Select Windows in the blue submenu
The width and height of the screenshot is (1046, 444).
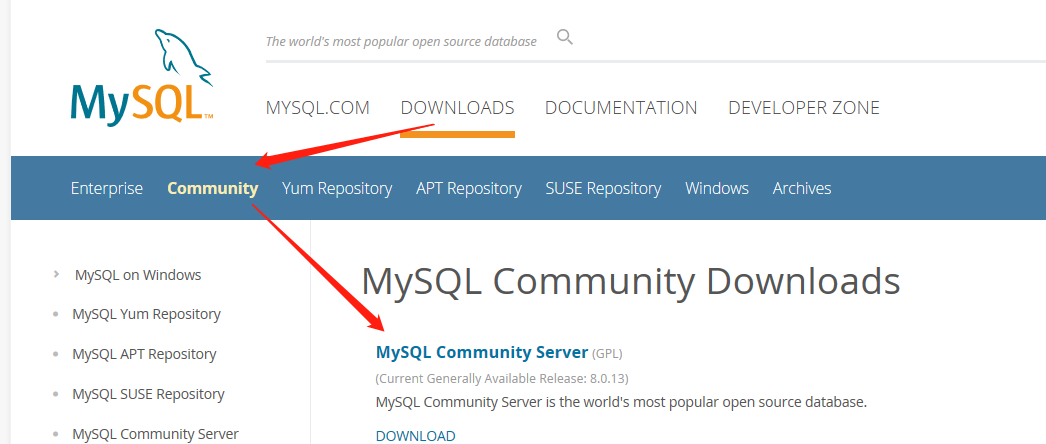click(x=717, y=189)
